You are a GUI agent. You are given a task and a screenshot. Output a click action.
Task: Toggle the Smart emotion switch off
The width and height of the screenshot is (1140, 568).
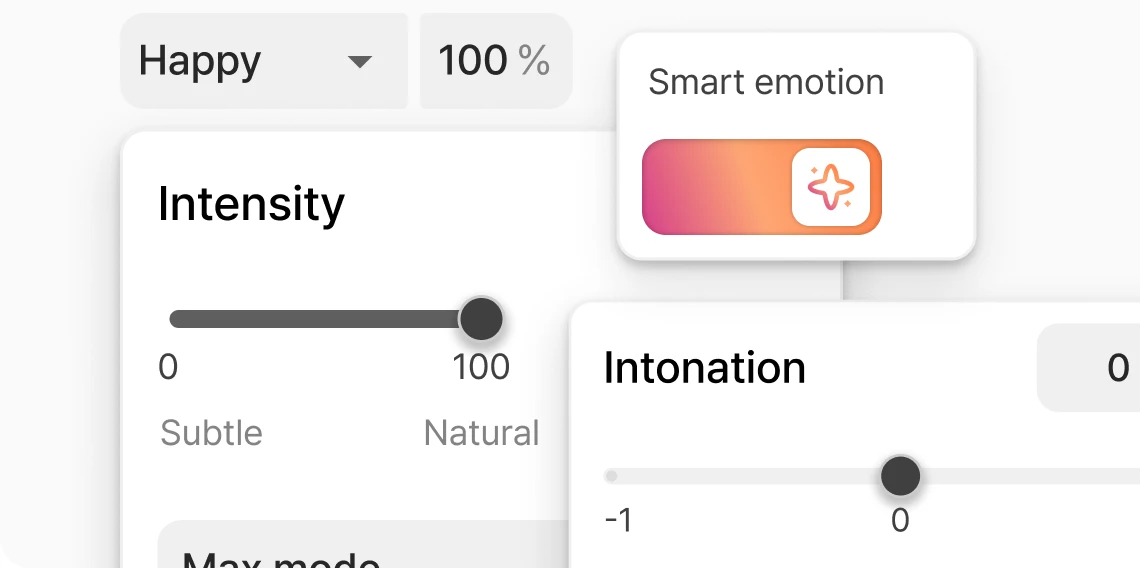pos(761,187)
